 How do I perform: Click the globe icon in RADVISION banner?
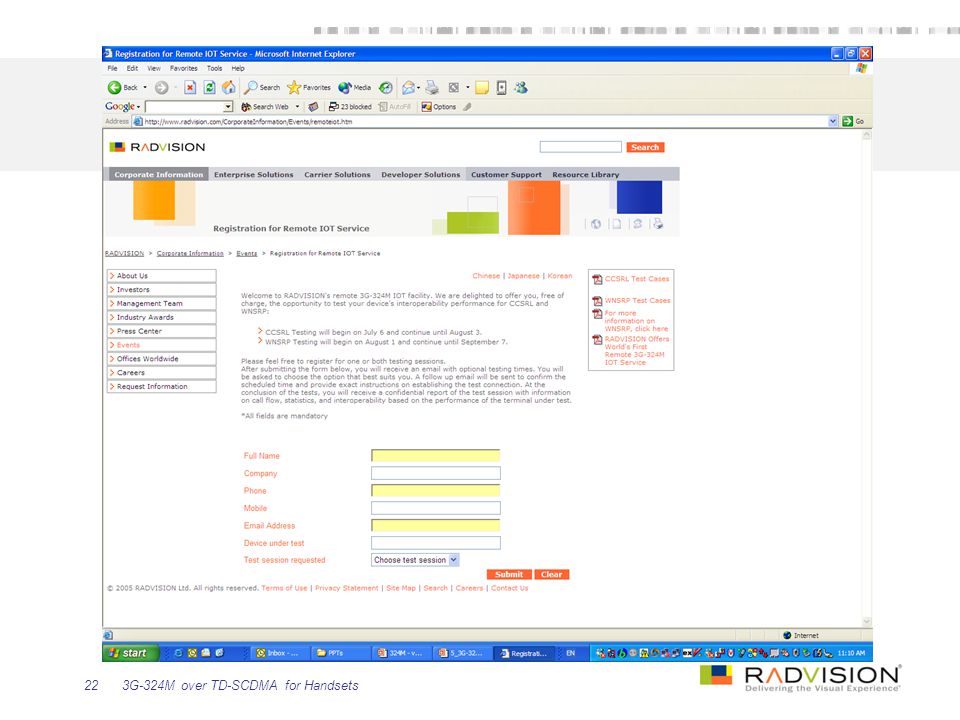tap(596, 224)
